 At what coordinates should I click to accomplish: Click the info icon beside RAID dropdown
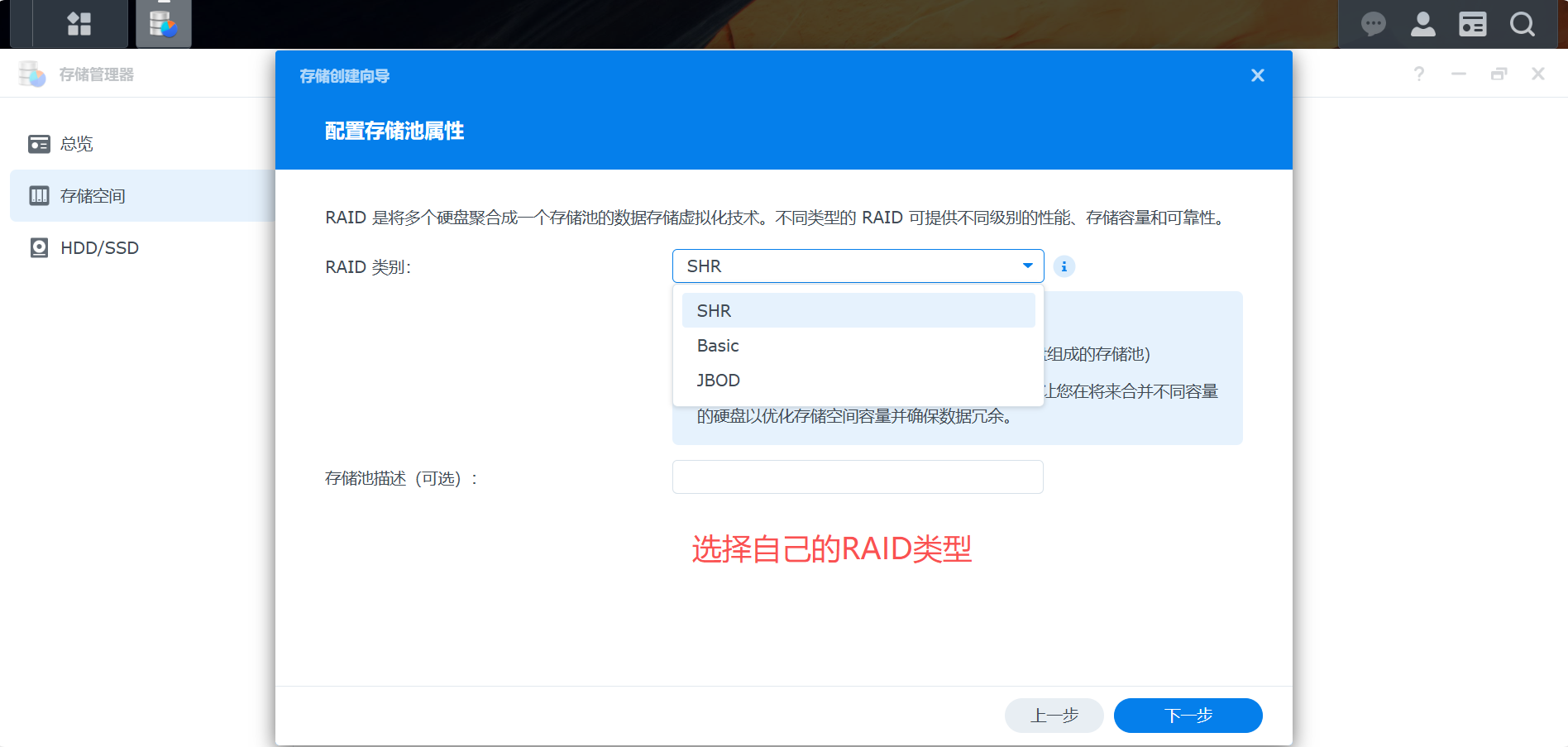tap(1064, 266)
